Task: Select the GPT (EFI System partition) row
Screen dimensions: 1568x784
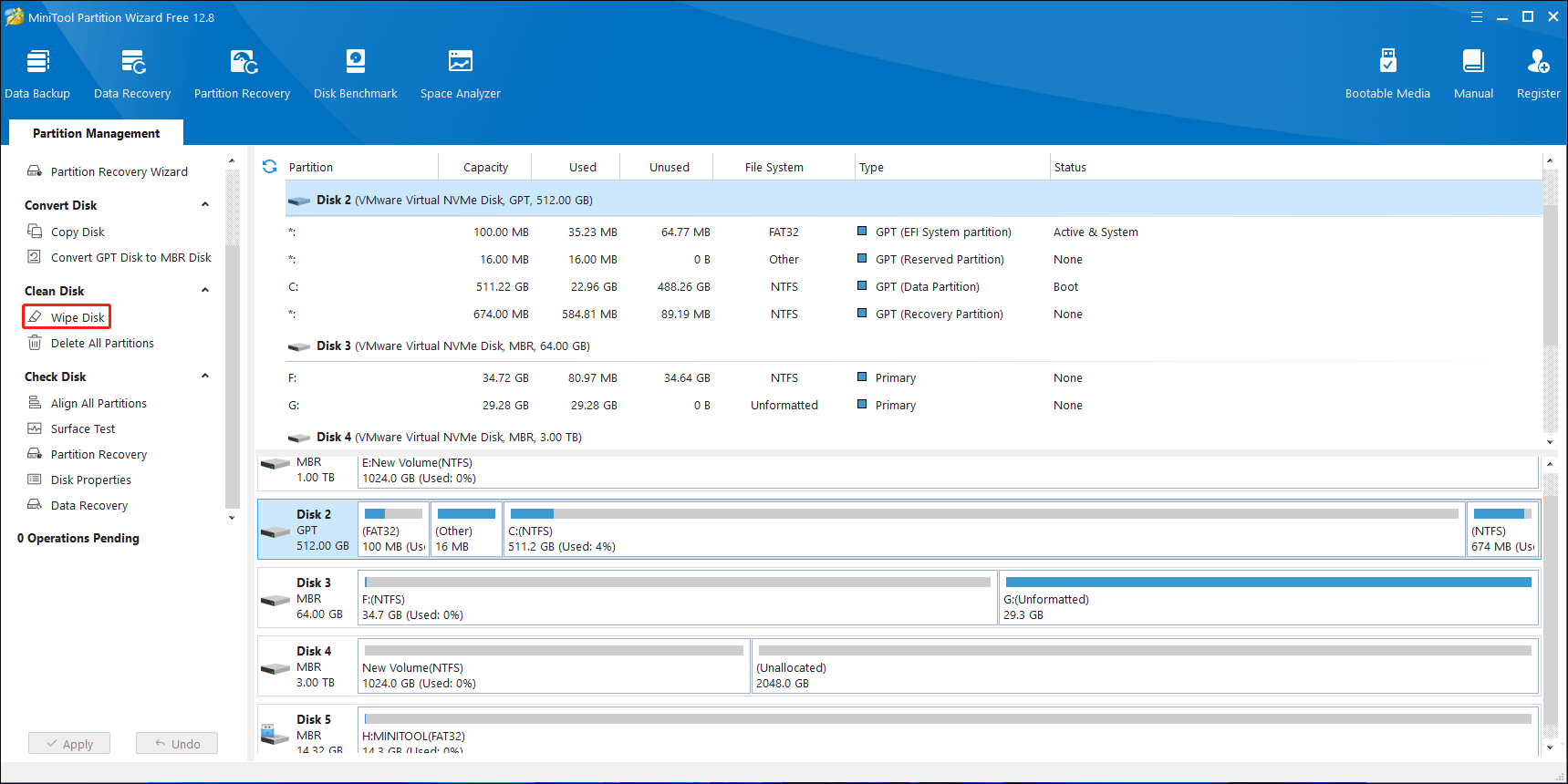Action: tap(913, 232)
